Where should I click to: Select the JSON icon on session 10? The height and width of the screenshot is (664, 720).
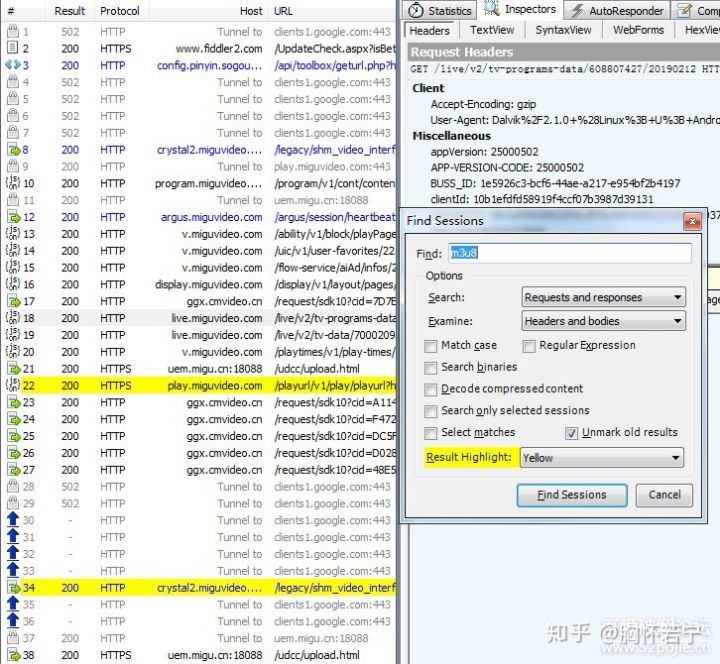click(x=12, y=184)
